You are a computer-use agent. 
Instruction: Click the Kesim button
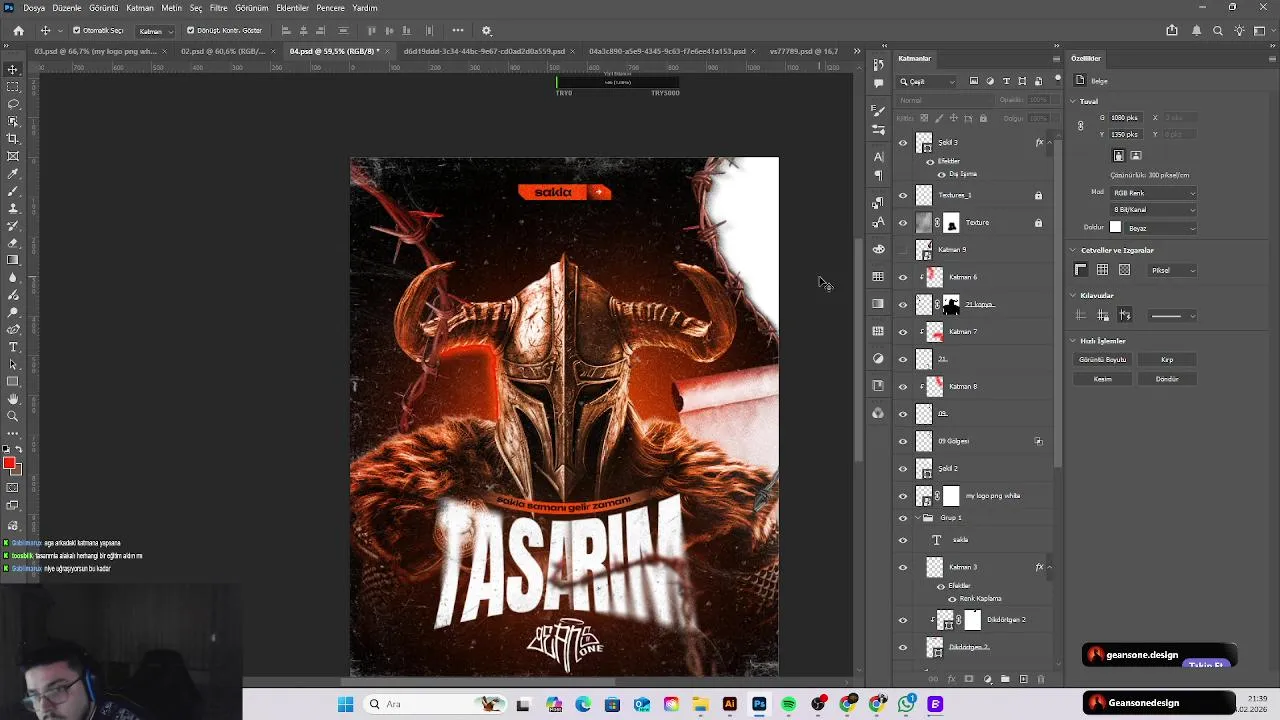click(1103, 379)
